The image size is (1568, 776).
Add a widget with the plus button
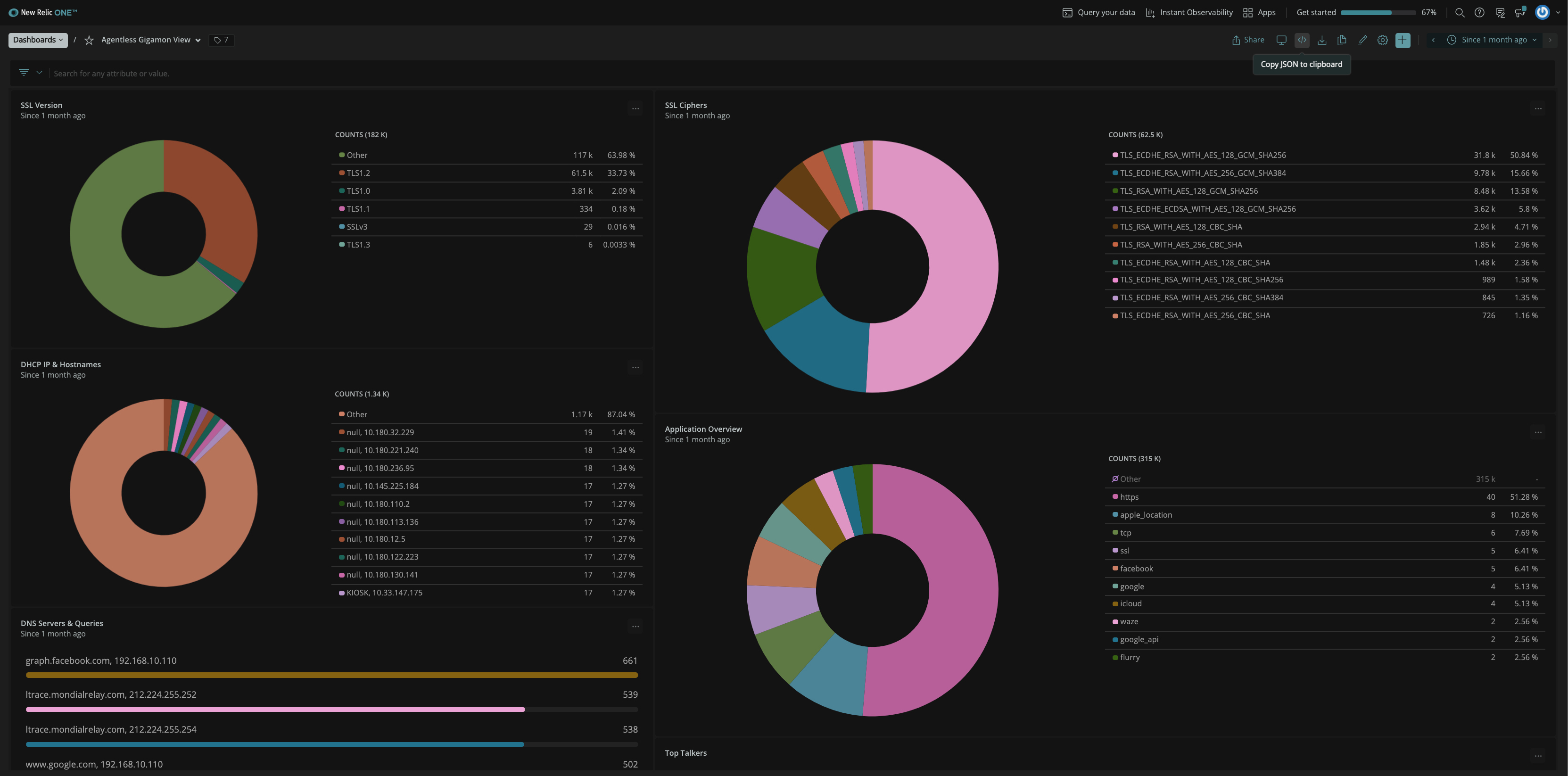(x=1403, y=40)
